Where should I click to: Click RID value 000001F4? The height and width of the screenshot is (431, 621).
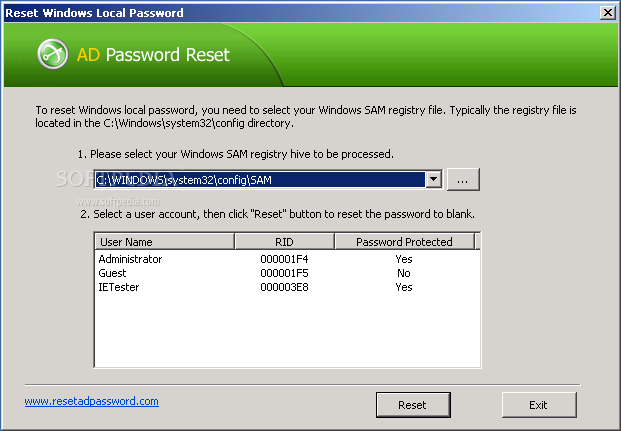click(284, 259)
